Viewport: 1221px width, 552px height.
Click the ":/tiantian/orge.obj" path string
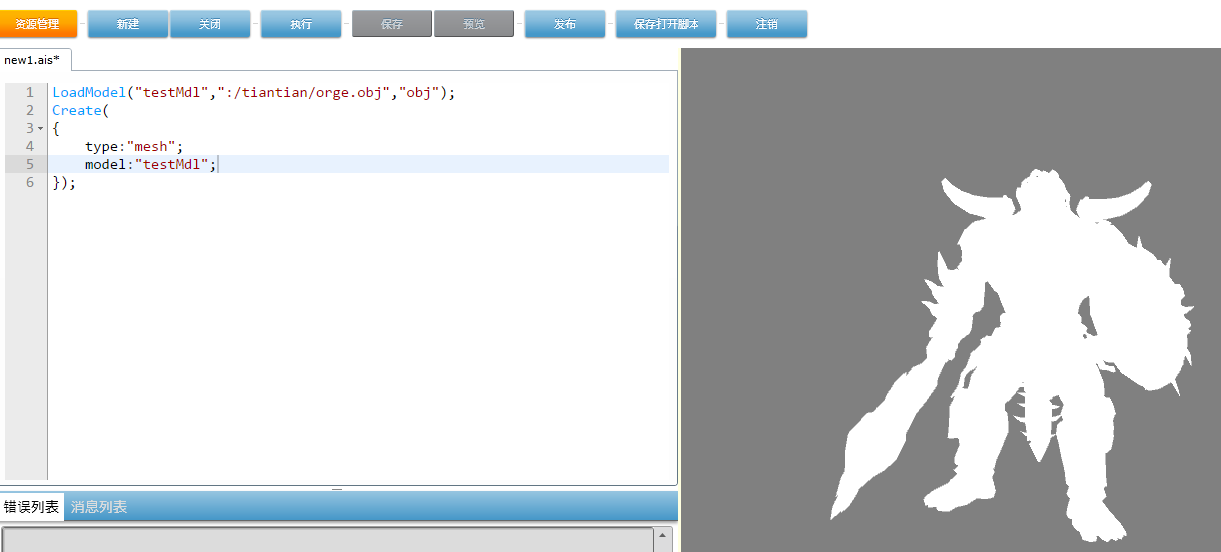coord(304,92)
